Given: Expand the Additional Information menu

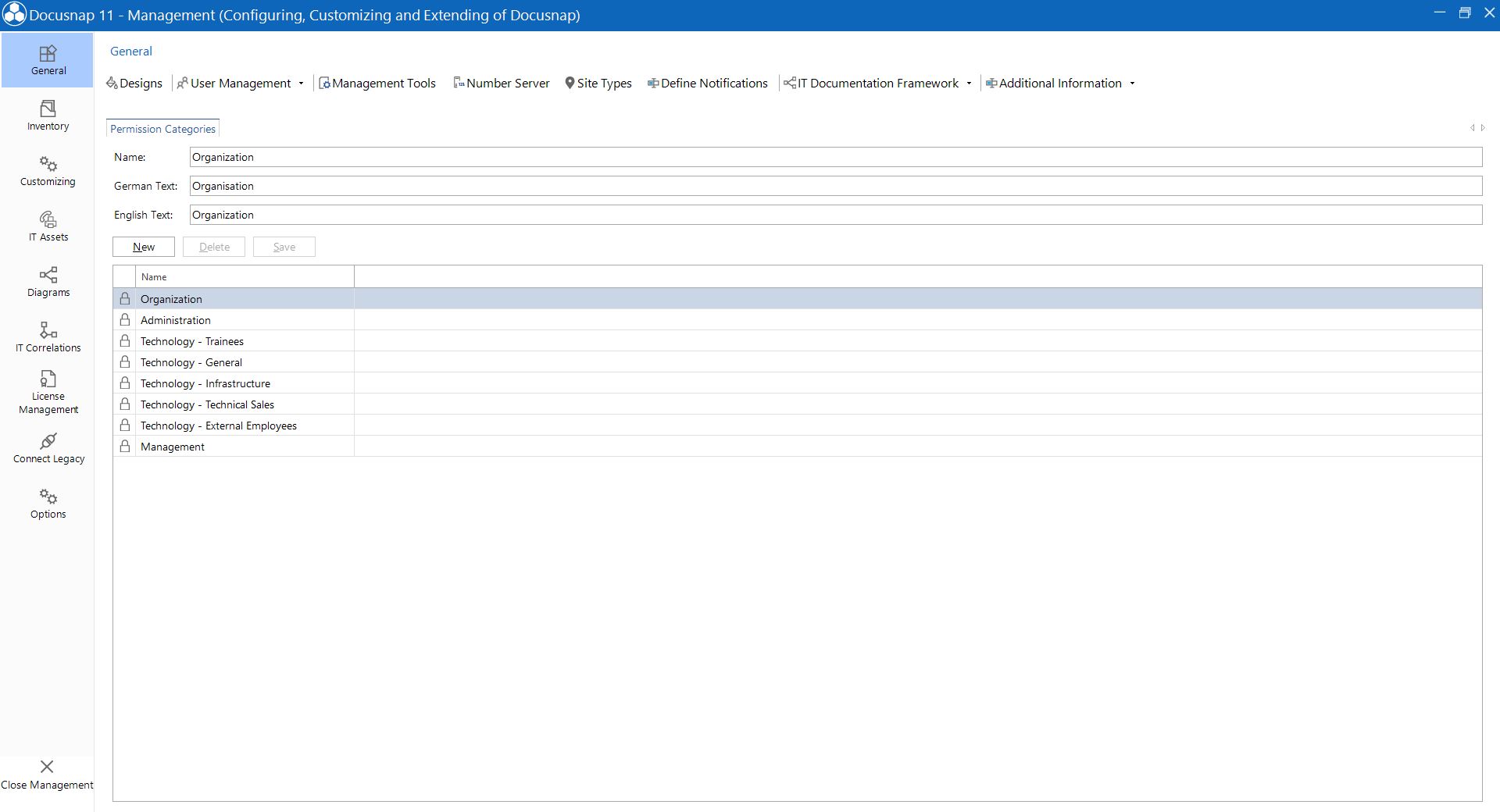Looking at the screenshot, I should 1132,83.
